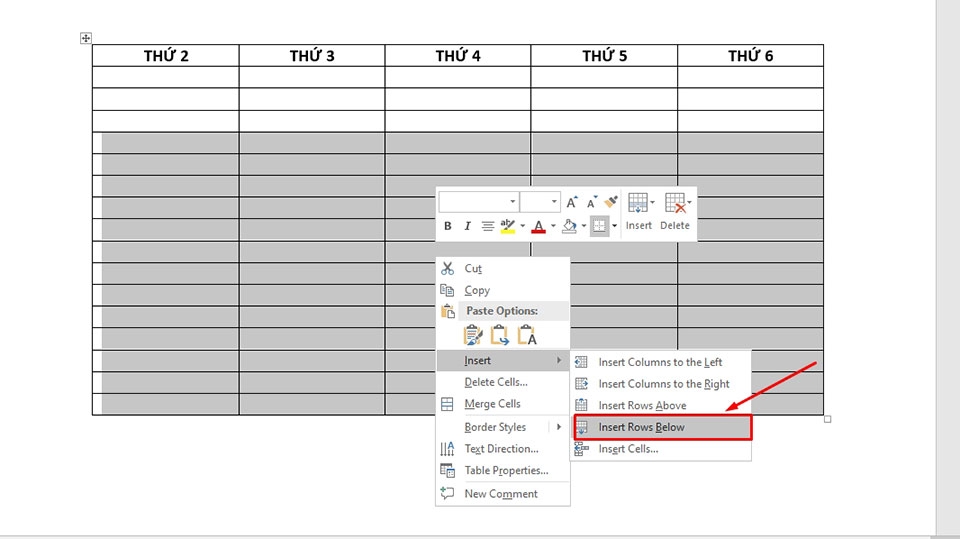Click the Insert Columns Right icon
Viewport: 960px width, 539px height.
tap(582, 384)
